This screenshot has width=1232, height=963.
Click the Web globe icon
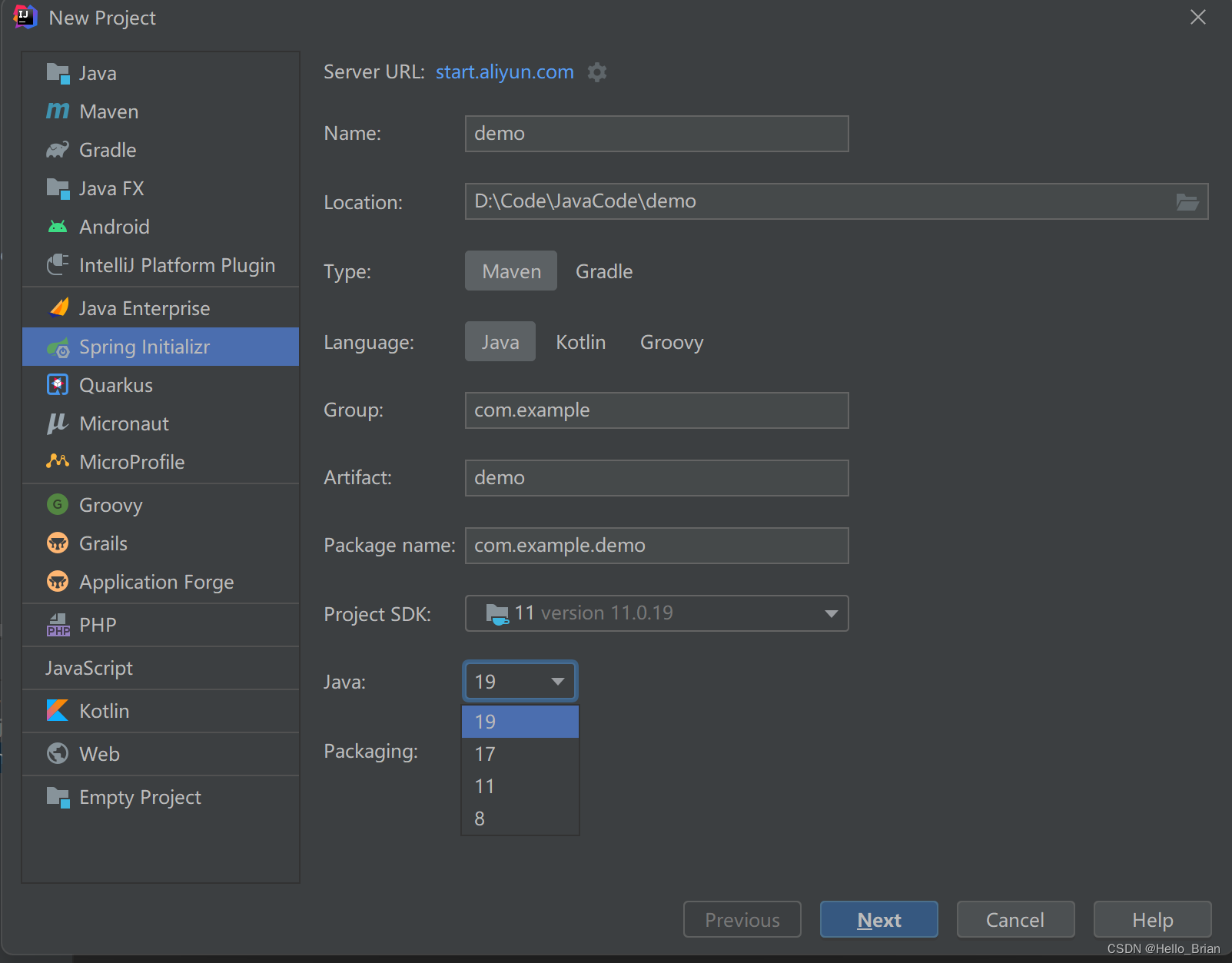[x=58, y=753]
